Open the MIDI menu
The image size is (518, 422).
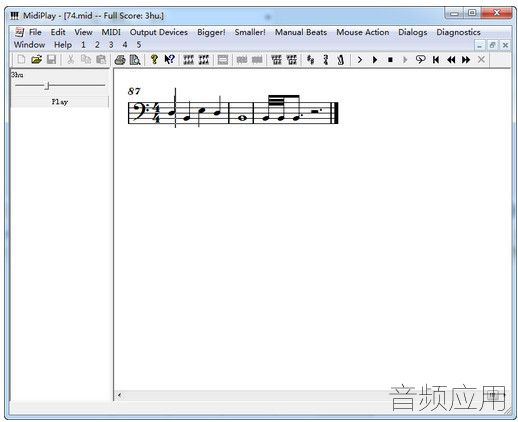111,32
